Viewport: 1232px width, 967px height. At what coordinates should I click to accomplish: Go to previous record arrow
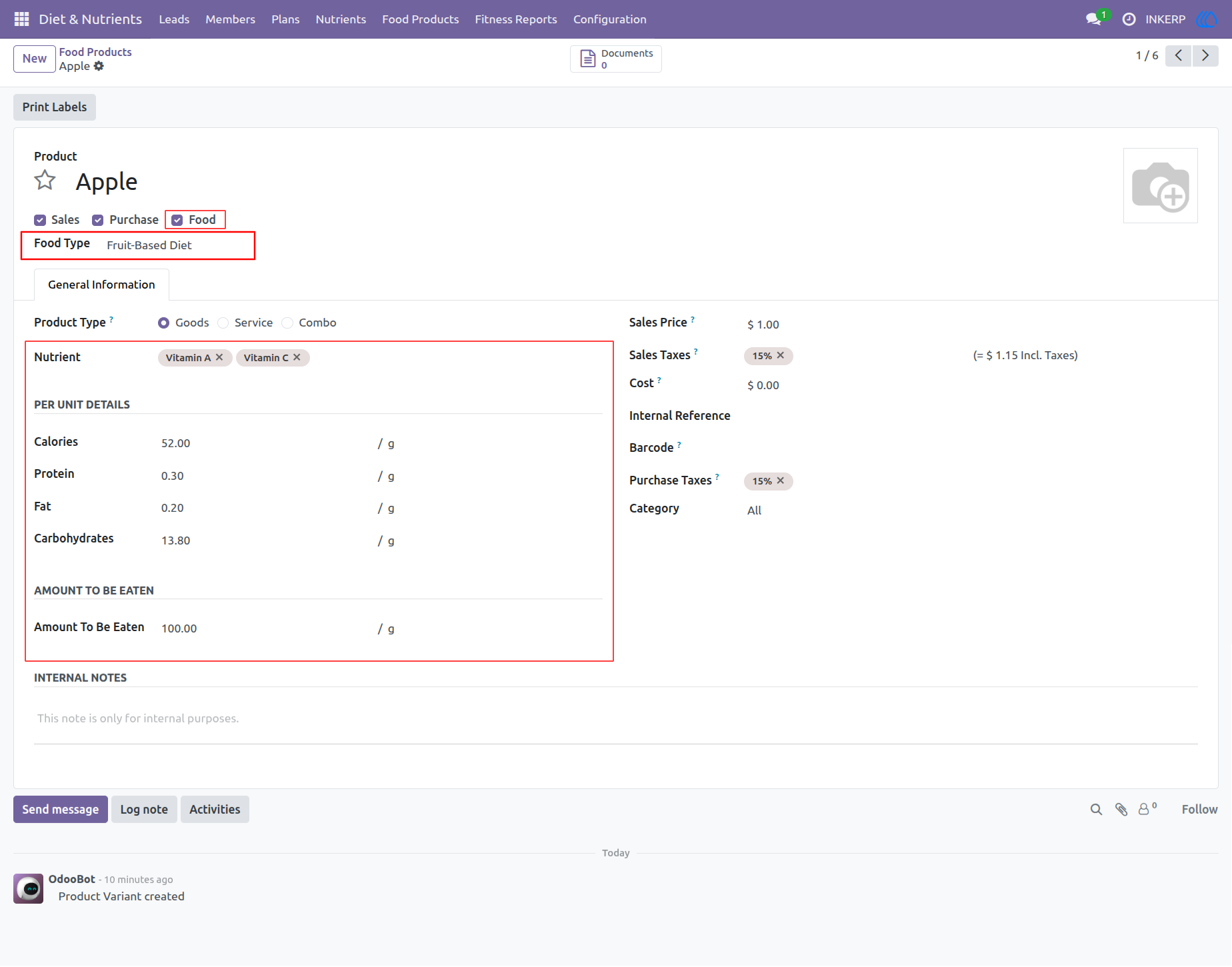1179,56
